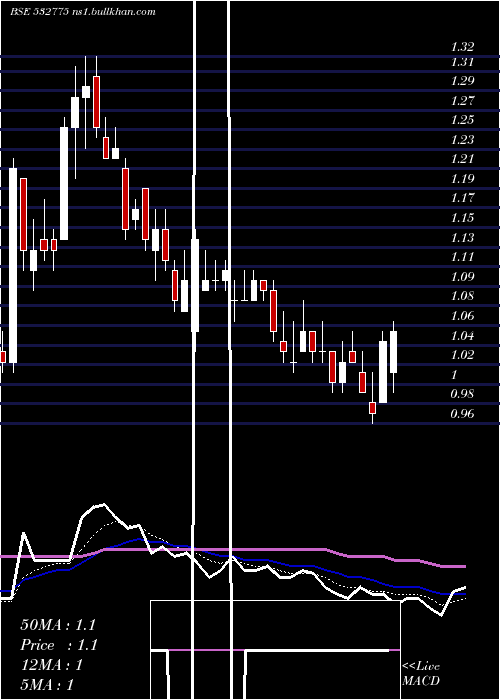Click the 1.31 price axis label
Viewport: 500px width, 700px height.
(x=462, y=62)
